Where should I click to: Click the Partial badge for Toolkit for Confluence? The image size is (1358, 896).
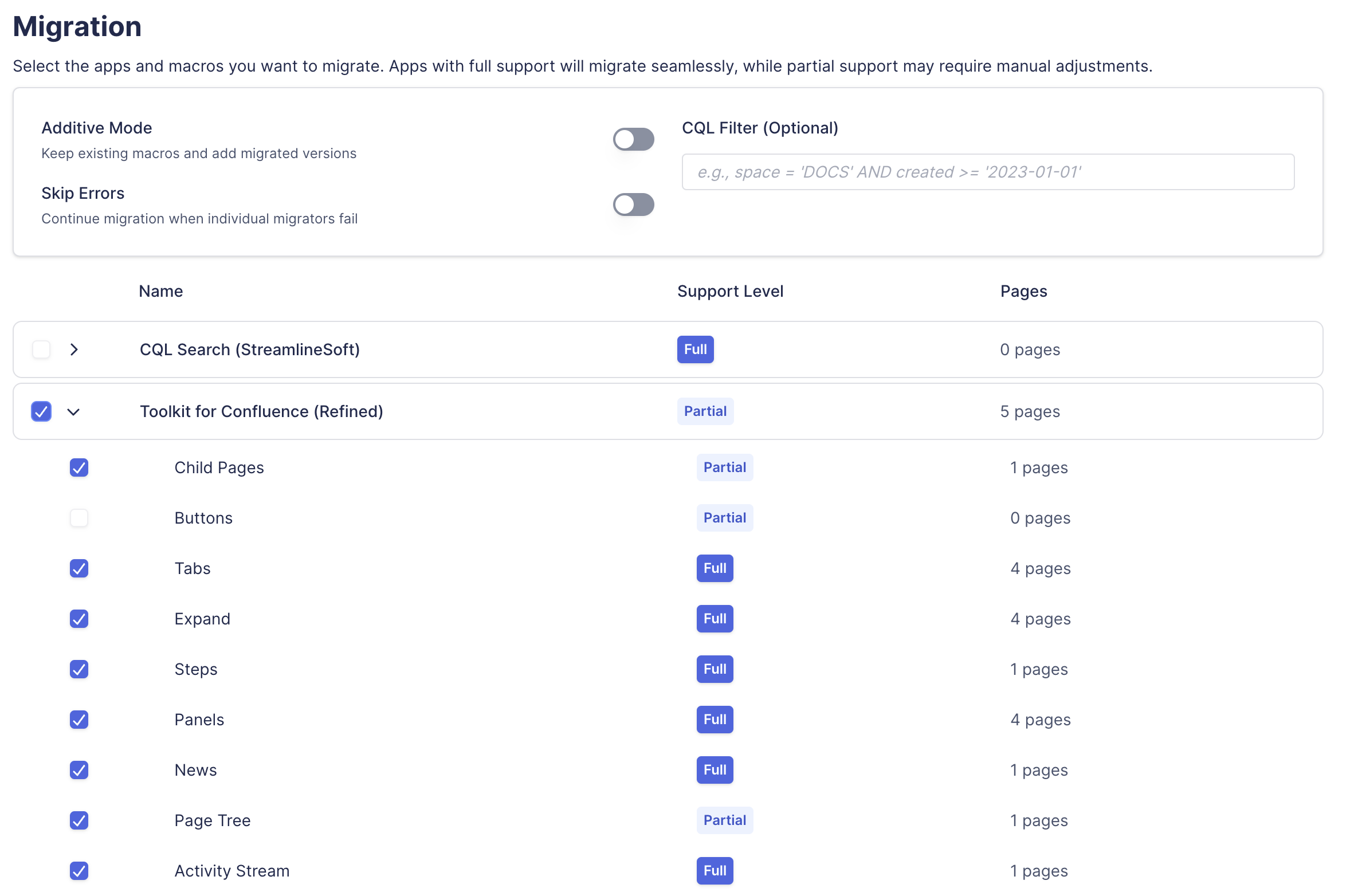coord(705,411)
